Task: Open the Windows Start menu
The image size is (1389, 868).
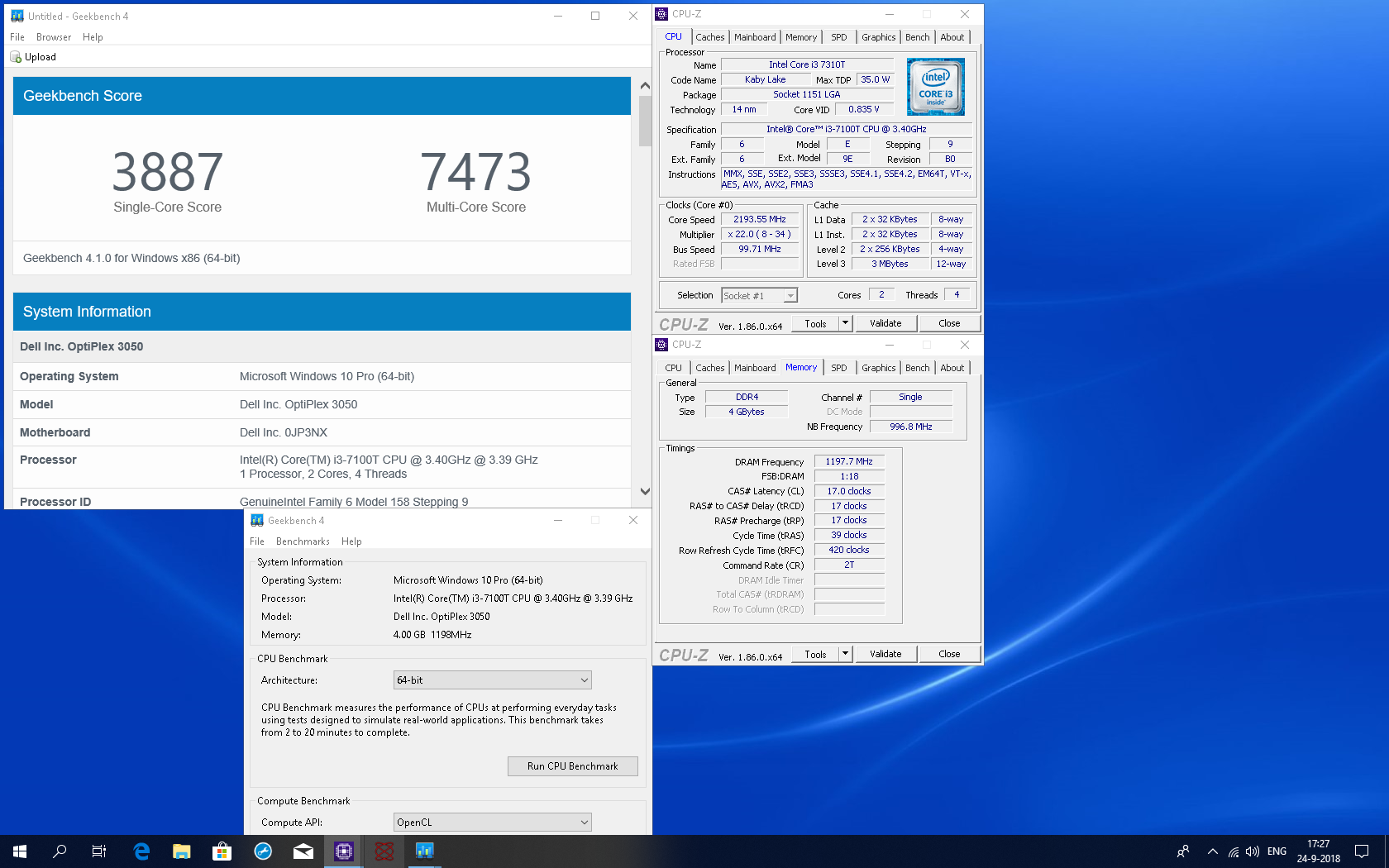Action: (x=20, y=851)
